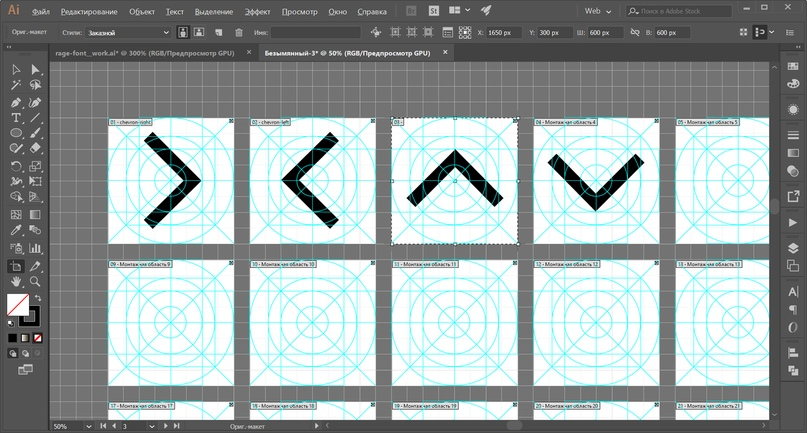Select the Curvature tool

click(35, 102)
